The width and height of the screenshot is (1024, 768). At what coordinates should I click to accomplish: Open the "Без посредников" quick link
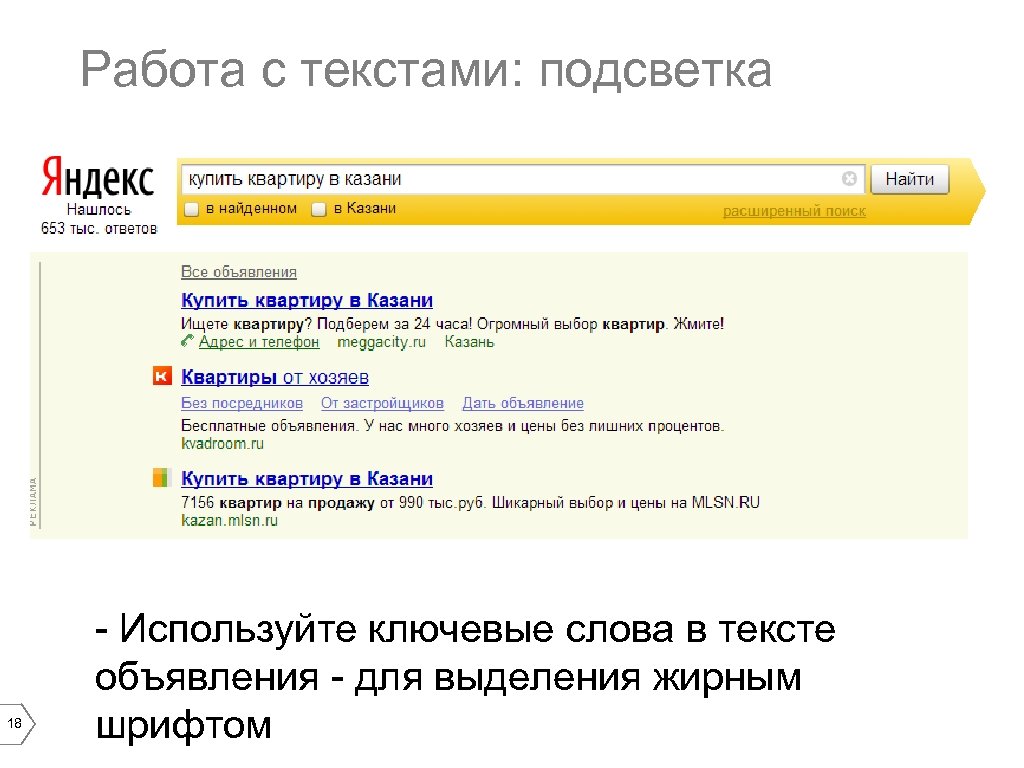click(x=242, y=403)
